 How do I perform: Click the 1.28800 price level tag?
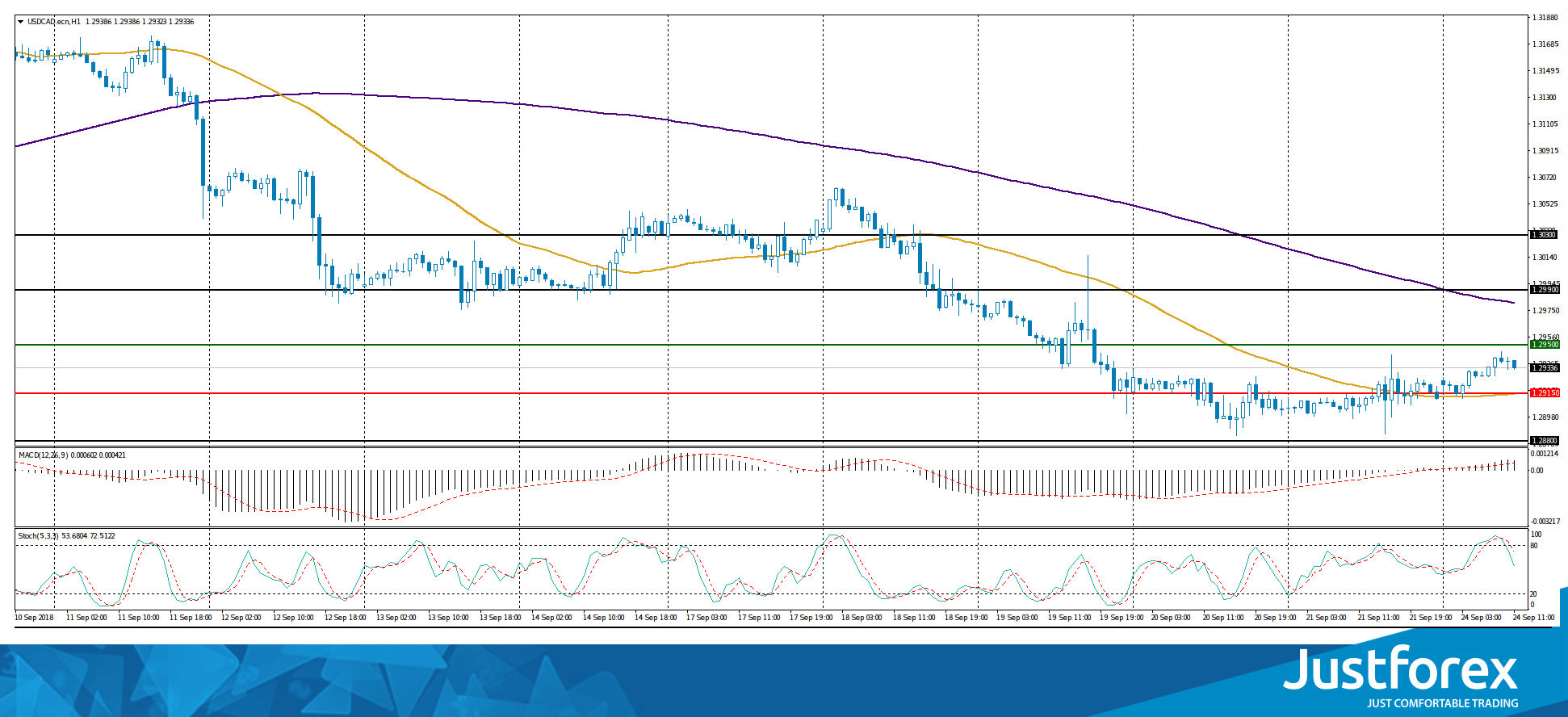coord(1545,441)
